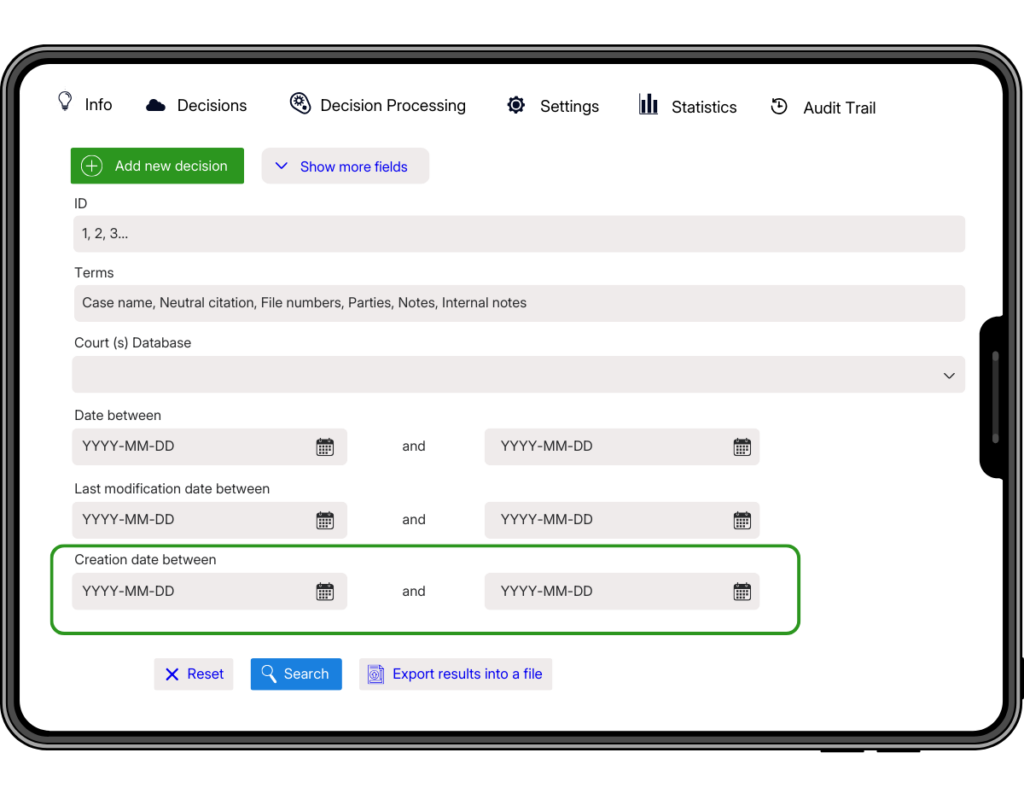
Task: Open calendar for second Date between field
Action: point(741,447)
